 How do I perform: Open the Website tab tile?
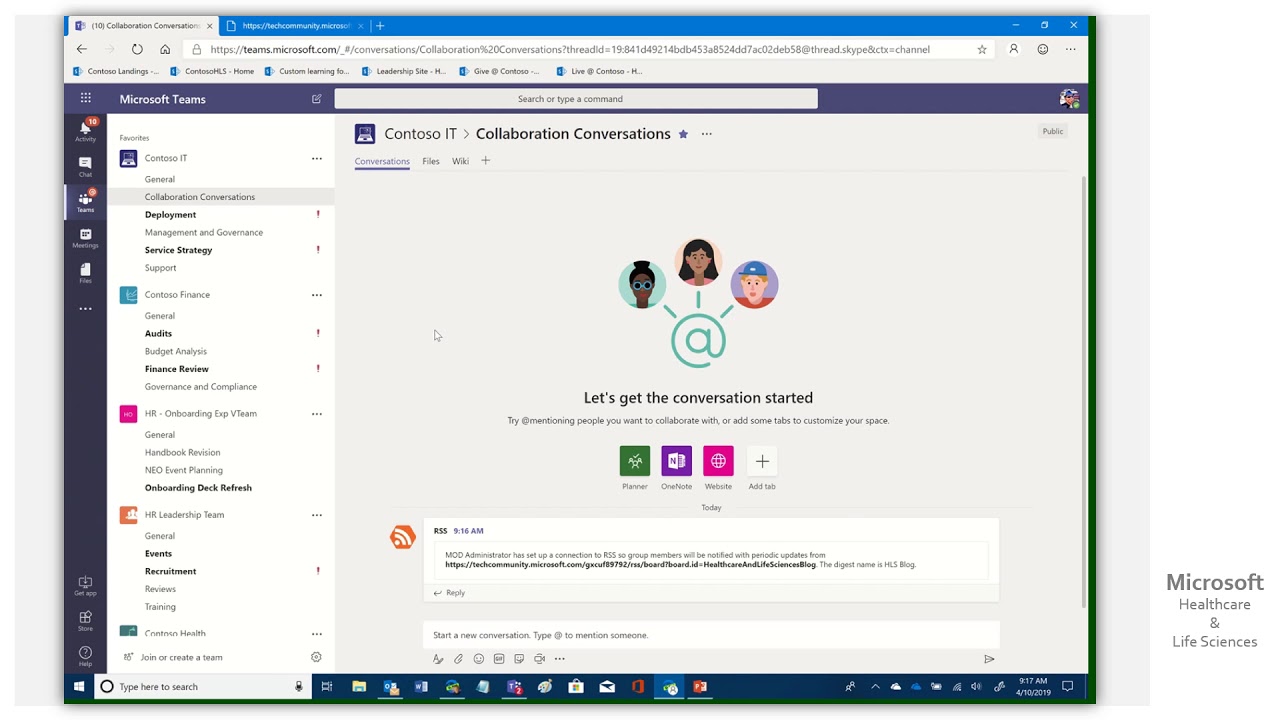pos(718,461)
